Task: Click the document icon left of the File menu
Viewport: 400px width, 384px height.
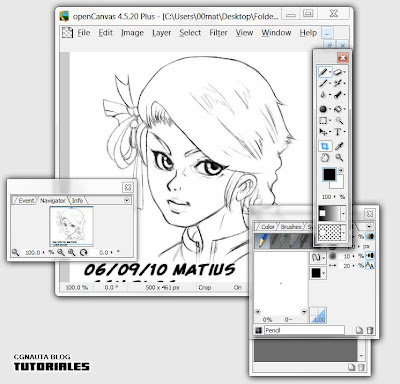Action: [67, 33]
